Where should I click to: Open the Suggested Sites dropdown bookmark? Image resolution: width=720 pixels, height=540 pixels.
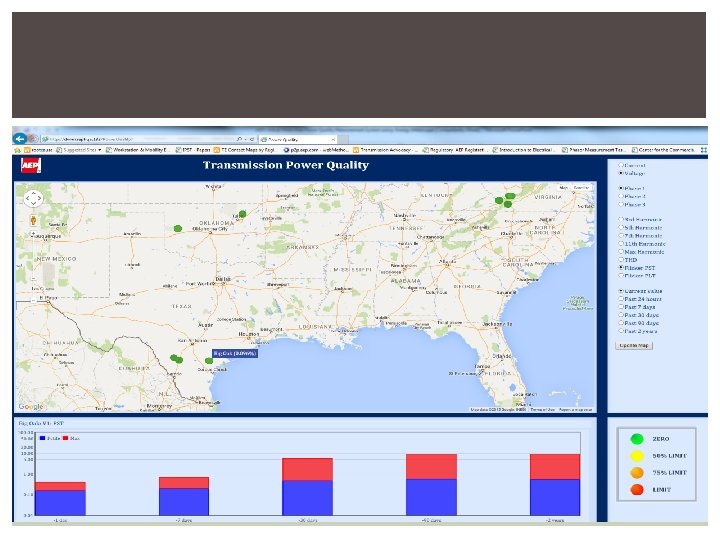(x=79, y=150)
